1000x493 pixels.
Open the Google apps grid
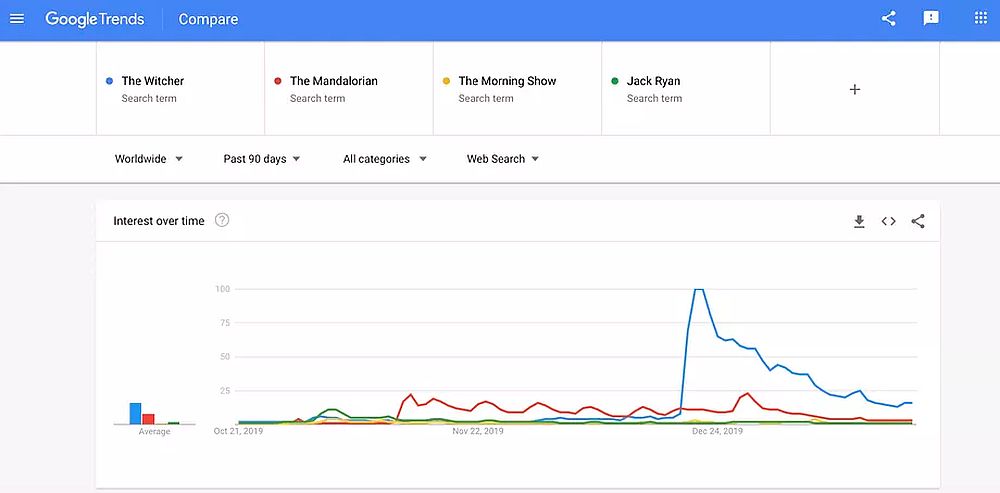(980, 19)
